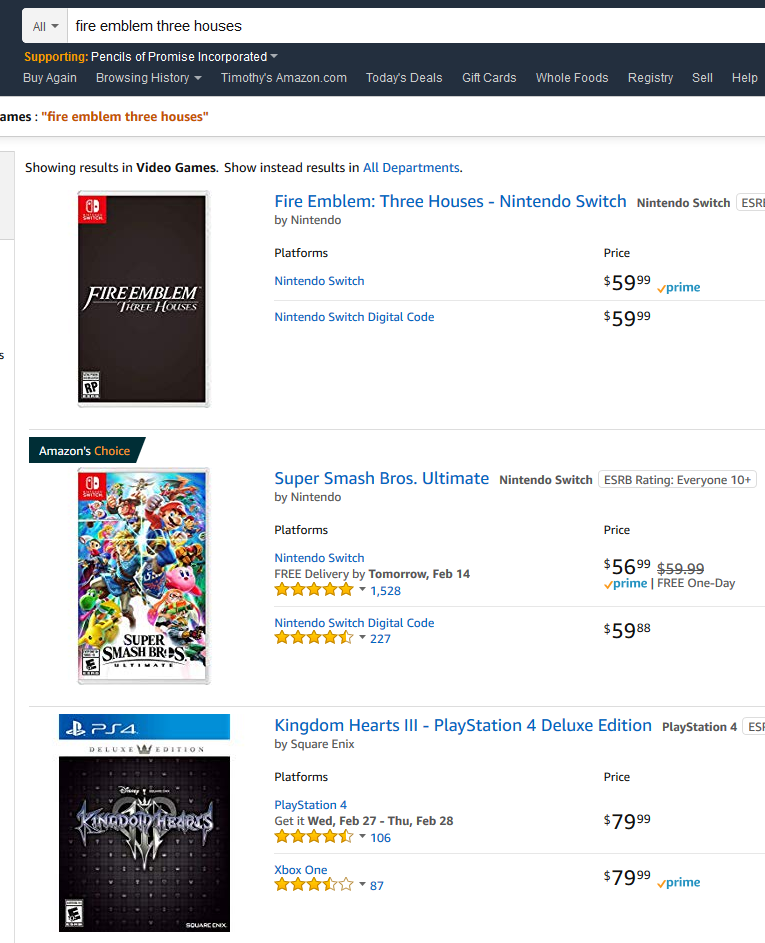This screenshot has height=943, width=765.
Task: Click the search field containing fire emblem three houses
Action: 416,26
